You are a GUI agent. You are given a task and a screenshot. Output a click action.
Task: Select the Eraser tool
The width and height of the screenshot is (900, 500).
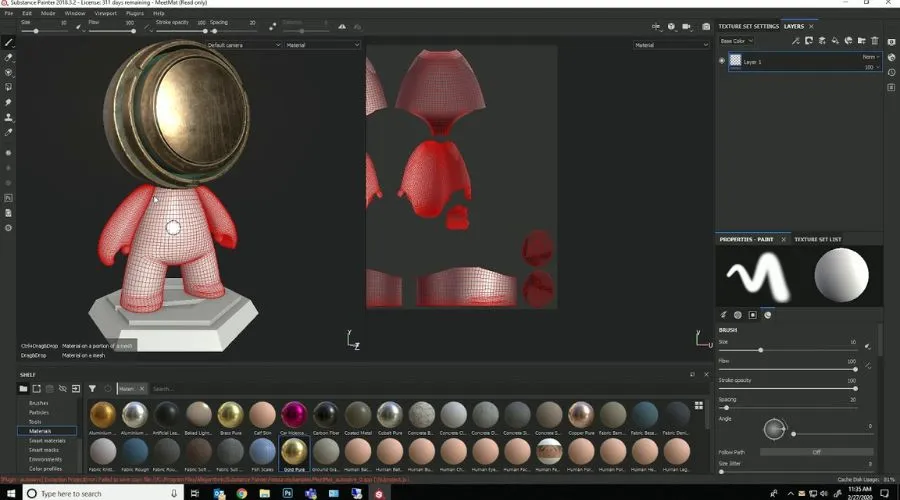(9, 57)
